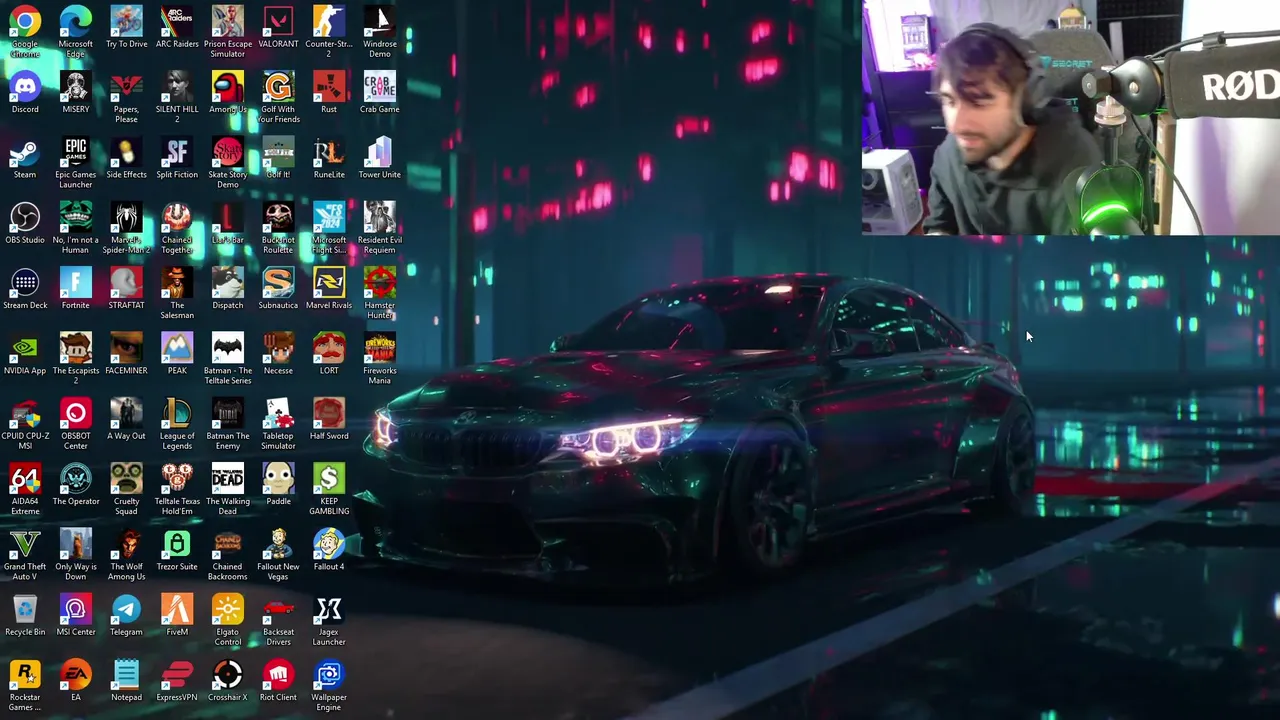The height and width of the screenshot is (720, 1280).
Task: Select No, I'm not a Human icon
Action: click(76, 217)
